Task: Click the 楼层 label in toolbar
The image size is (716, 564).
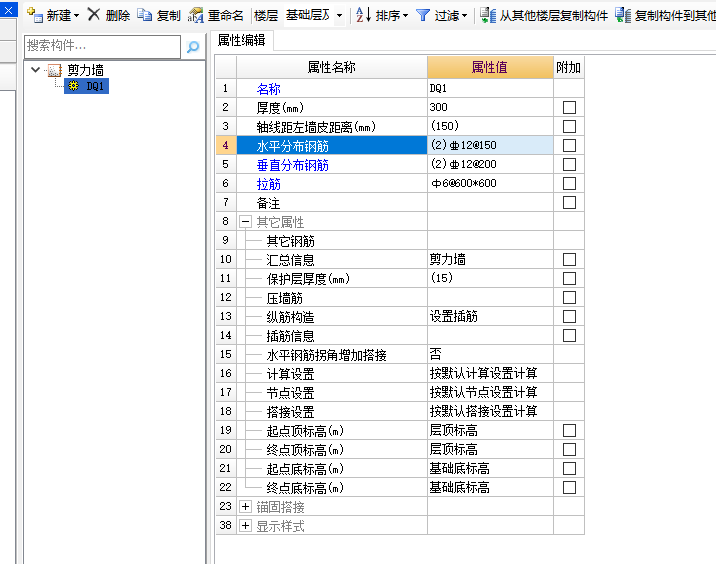Action: point(266,16)
